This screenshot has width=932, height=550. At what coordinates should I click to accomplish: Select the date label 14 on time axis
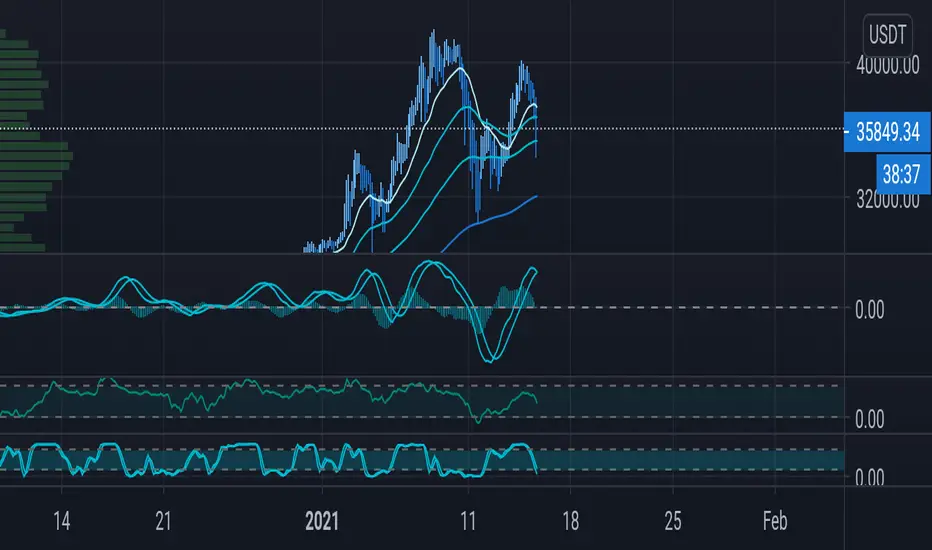click(x=62, y=521)
